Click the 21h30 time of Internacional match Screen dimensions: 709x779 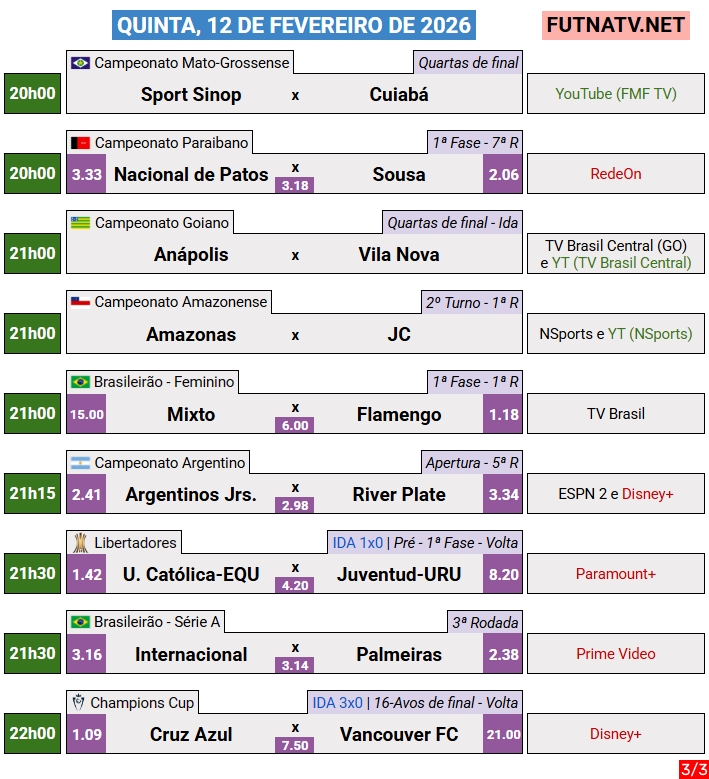(x=33, y=654)
